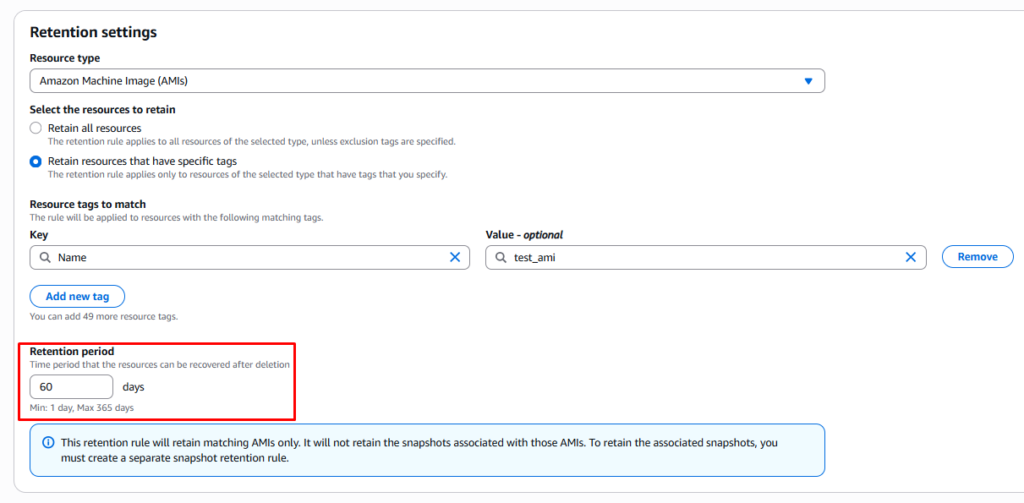1024x503 pixels.
Task: Focus the Retention period days input
Action: tap(71, 387)
